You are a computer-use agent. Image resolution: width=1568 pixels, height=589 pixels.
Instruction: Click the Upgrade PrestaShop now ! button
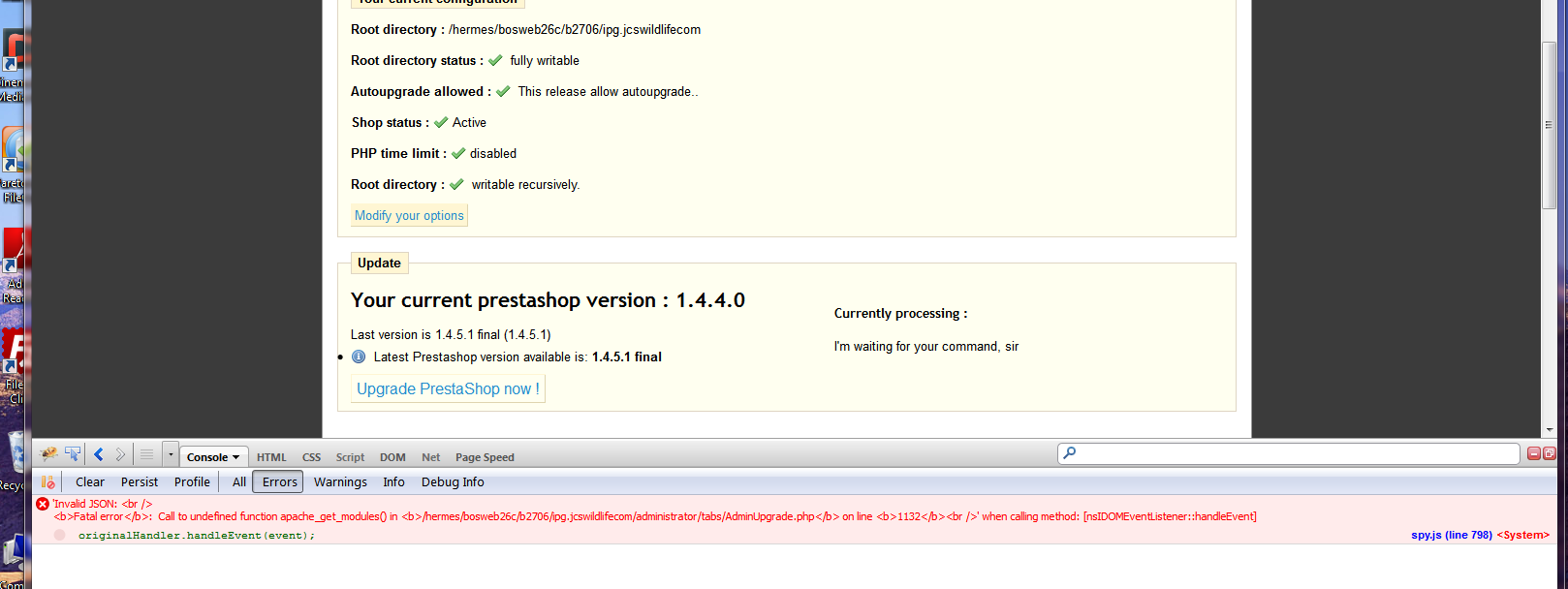(x=448, y=388)
